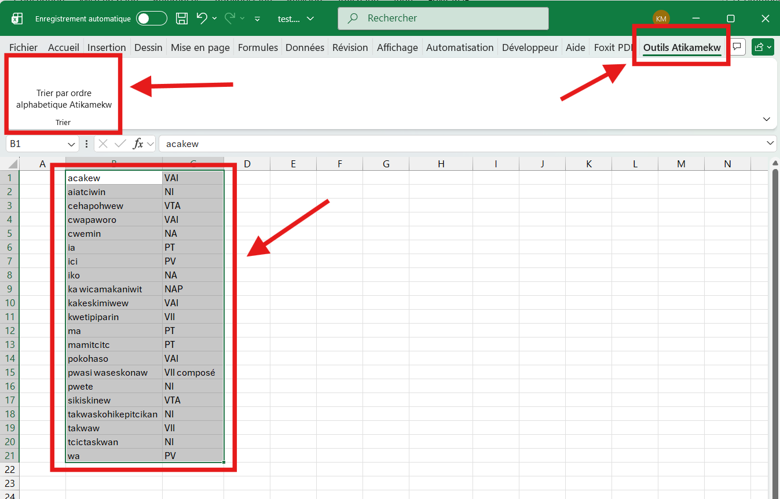The image size is (780, 499).
Task: Select the VII composé cell
Action: tap(193, 373)
